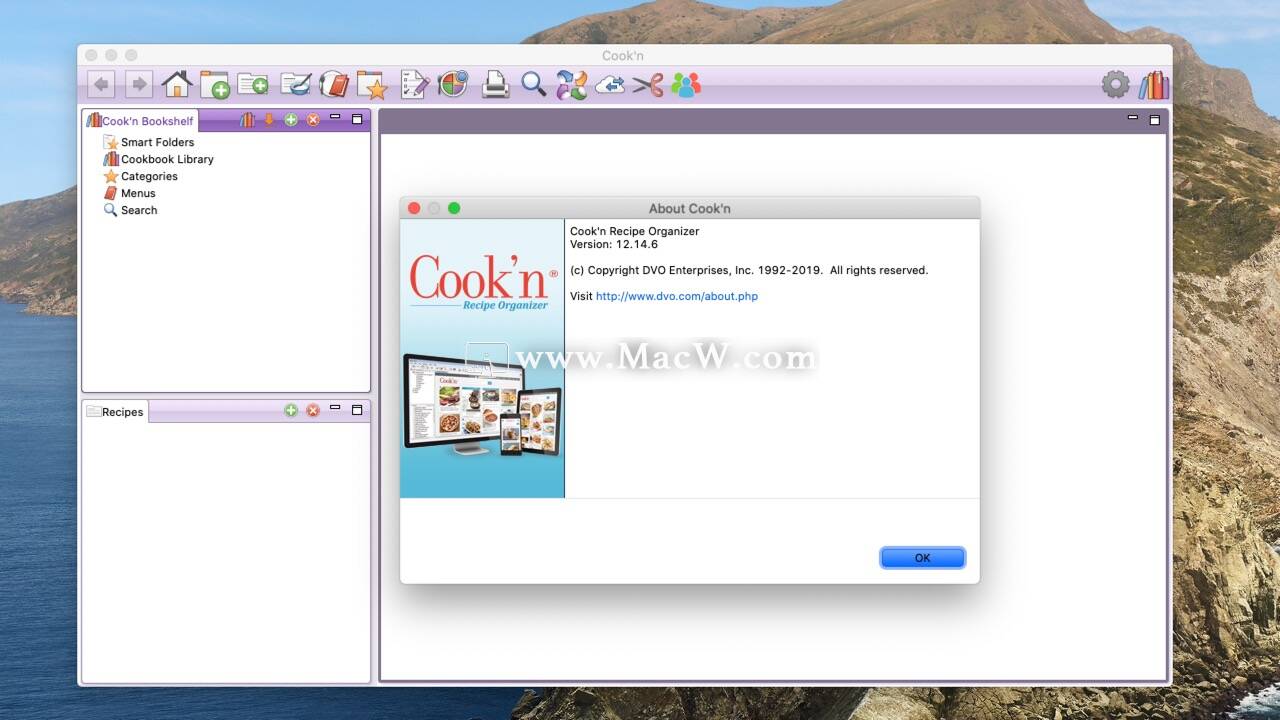Minimize the right content panel
Screen dimensions: 1280x720
point(1133,118)
